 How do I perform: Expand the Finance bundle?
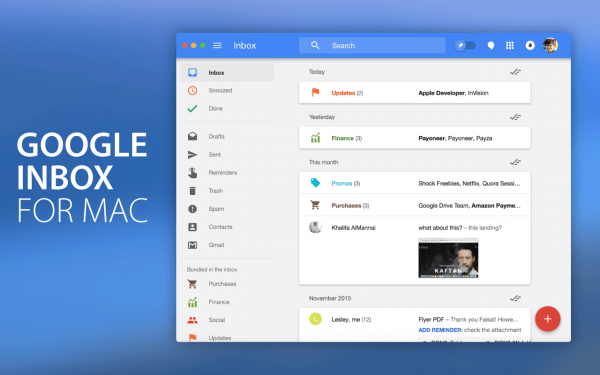click(415, 138)
